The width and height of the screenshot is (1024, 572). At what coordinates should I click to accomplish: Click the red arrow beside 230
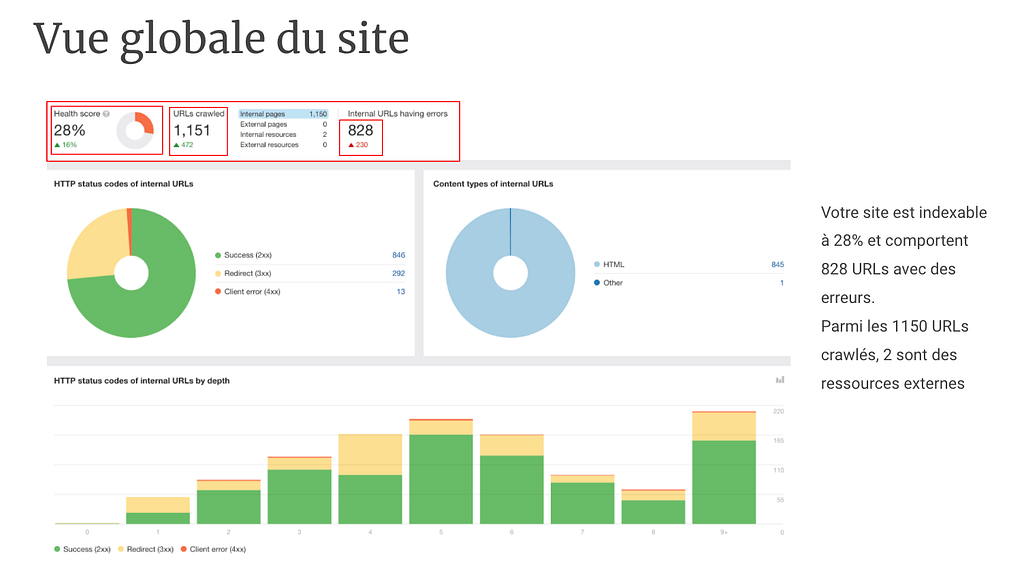point(351,145)
